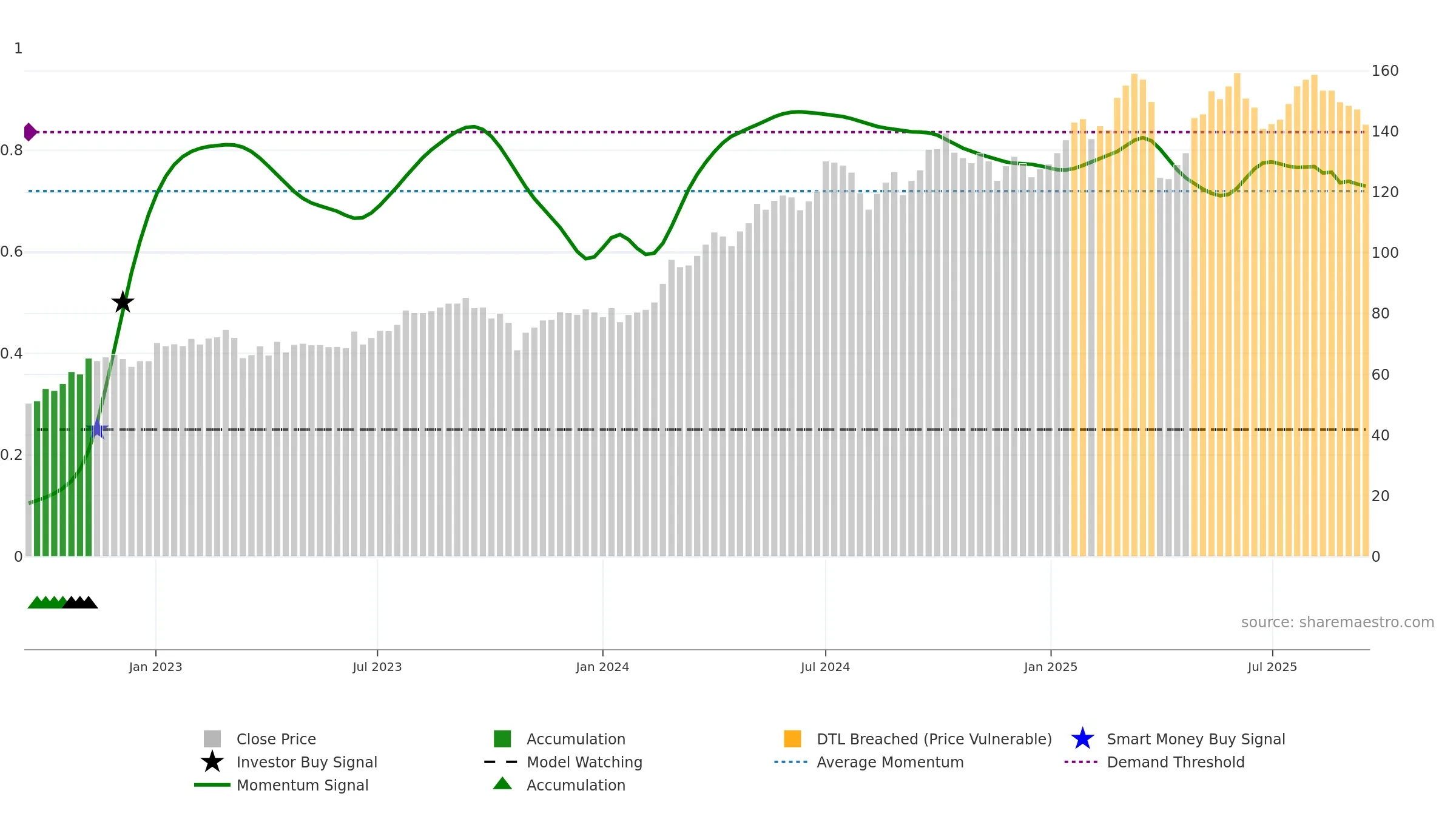This screenshot has height=819, width=1456.
Task: Click the Jan 2024 axis tick label
Action: [x=602, y=667]
